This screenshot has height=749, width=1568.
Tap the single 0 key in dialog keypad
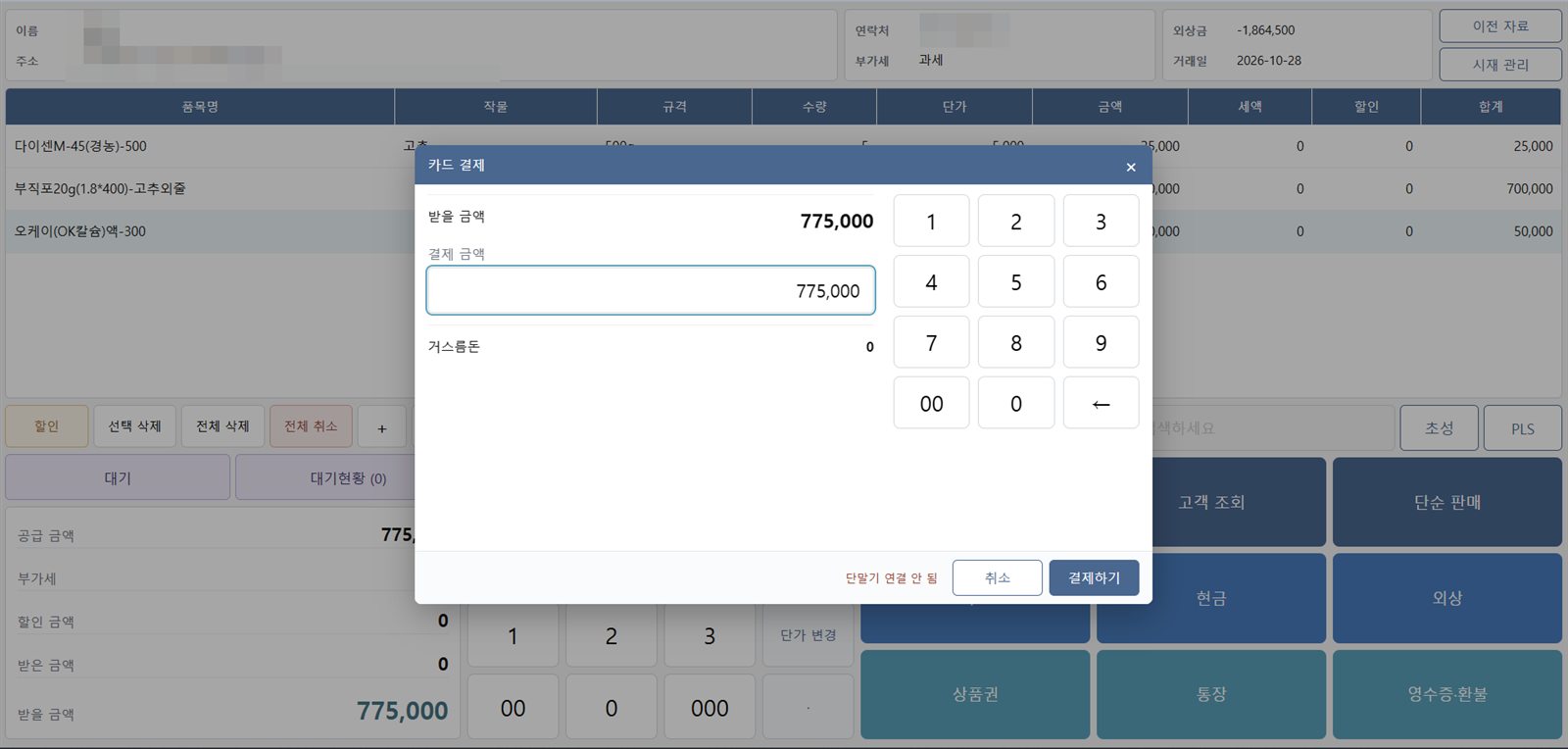1016,403
